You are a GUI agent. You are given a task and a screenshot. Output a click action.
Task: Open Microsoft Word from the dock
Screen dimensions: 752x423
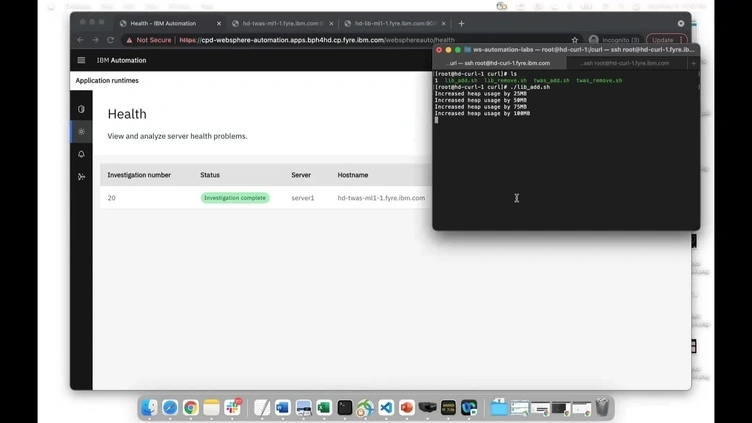coord(282,408)
